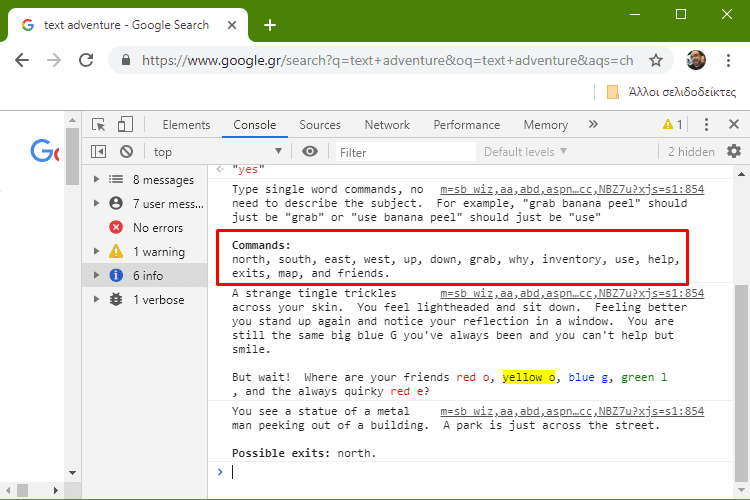This screenshot has height=500, width=750.
Task: Expand the 7 user messages group
Action: point(96,203)
